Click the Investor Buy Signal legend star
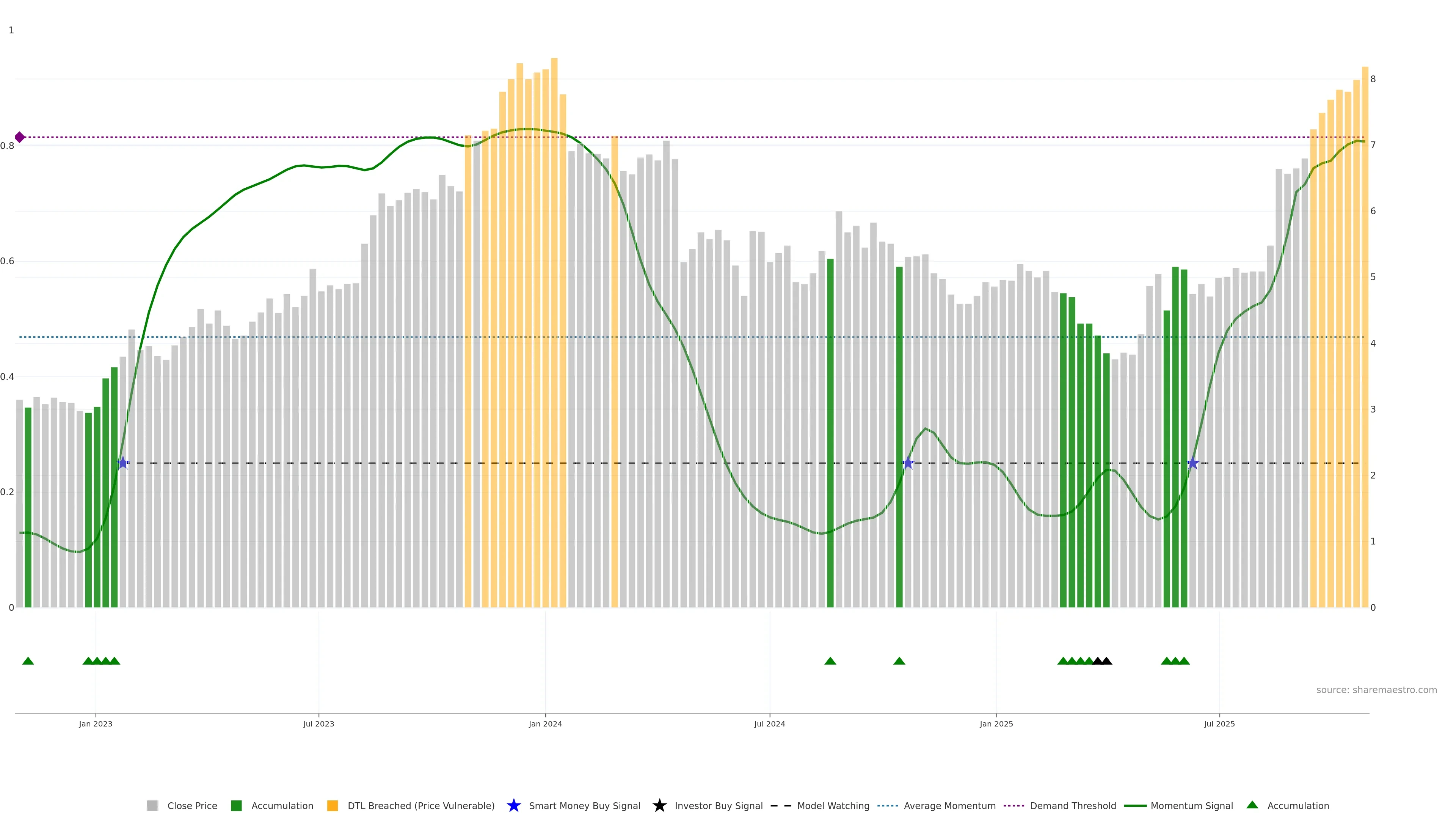 click(659, 805)
